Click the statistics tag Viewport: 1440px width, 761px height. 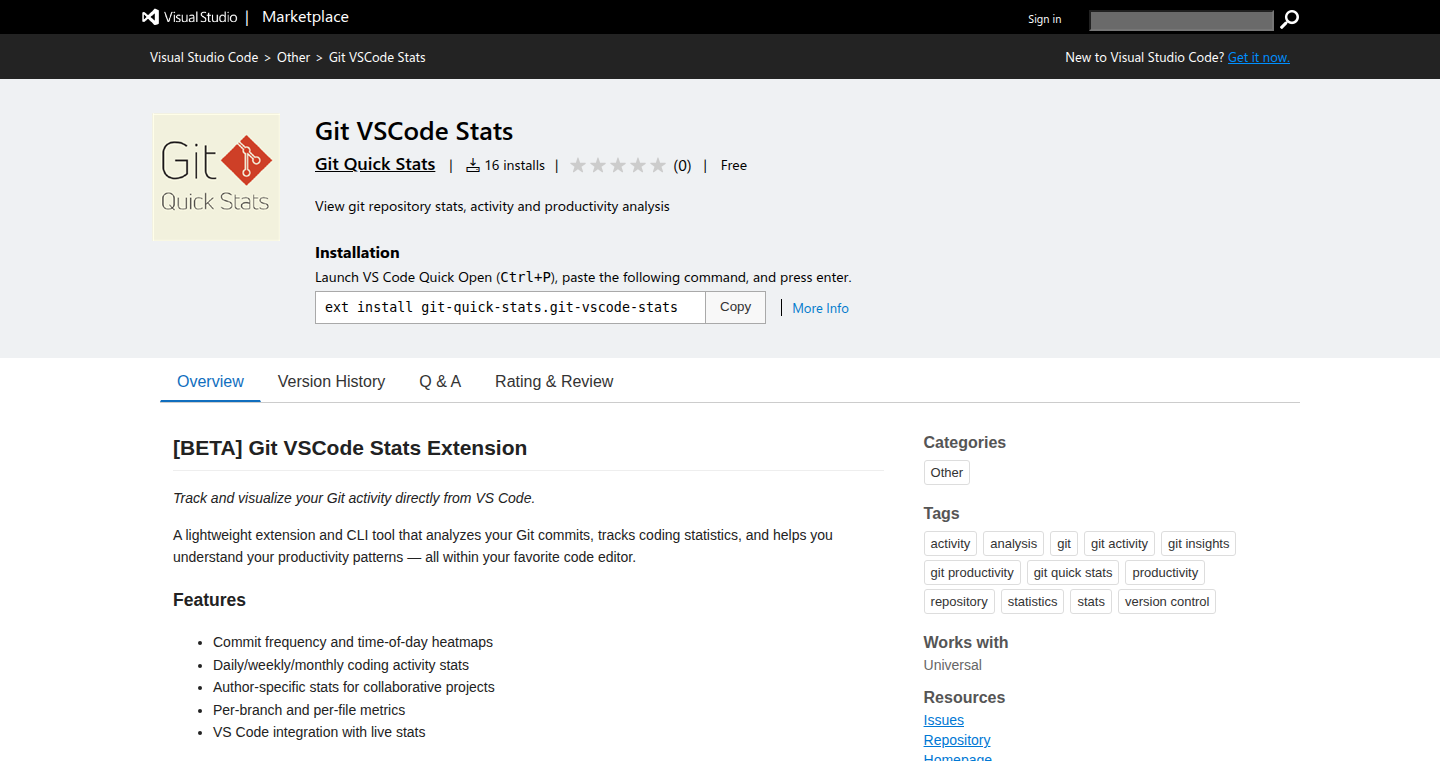coord(1032,602)
